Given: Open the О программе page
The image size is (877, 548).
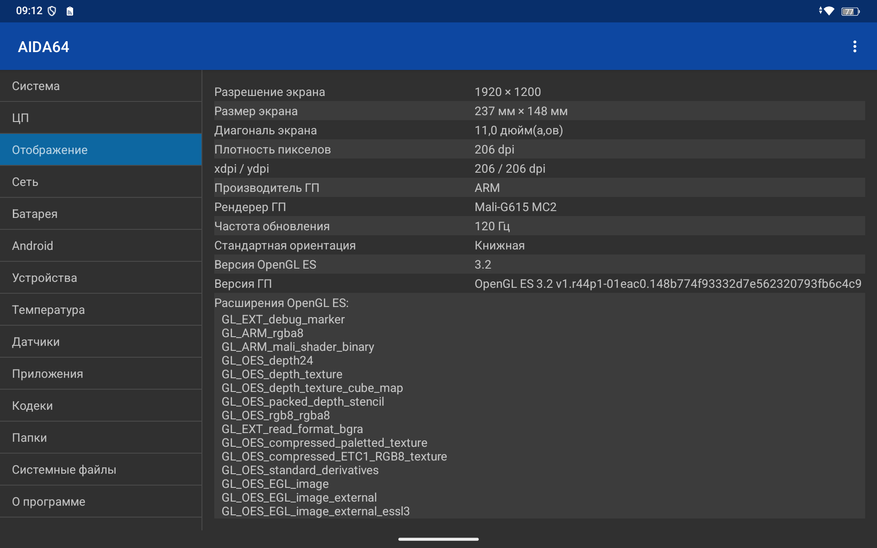Looking at the screenshot, I should pyautogui.click(x=100, y=502).
